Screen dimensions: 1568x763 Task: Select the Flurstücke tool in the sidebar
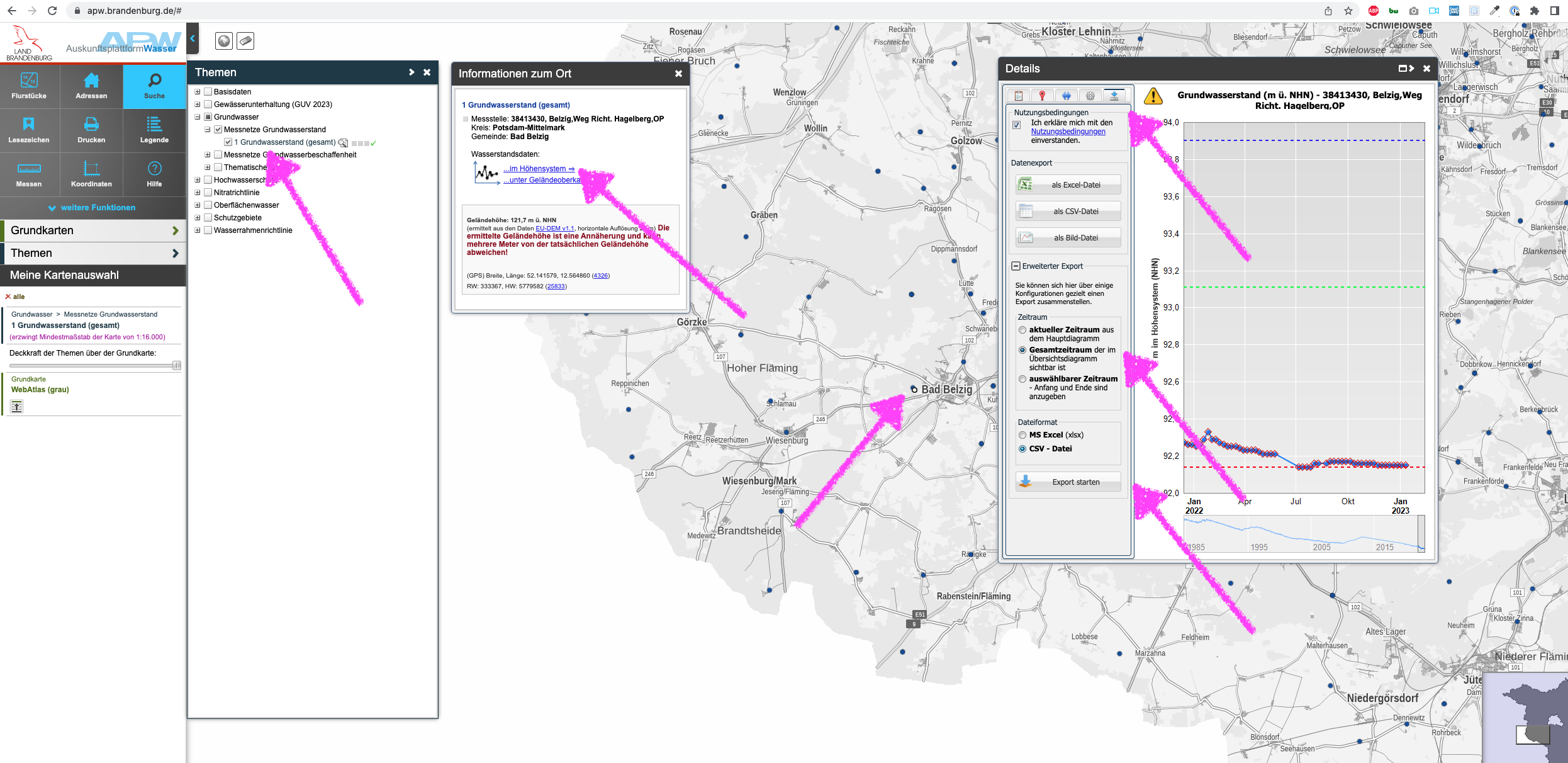click(28, 86)
